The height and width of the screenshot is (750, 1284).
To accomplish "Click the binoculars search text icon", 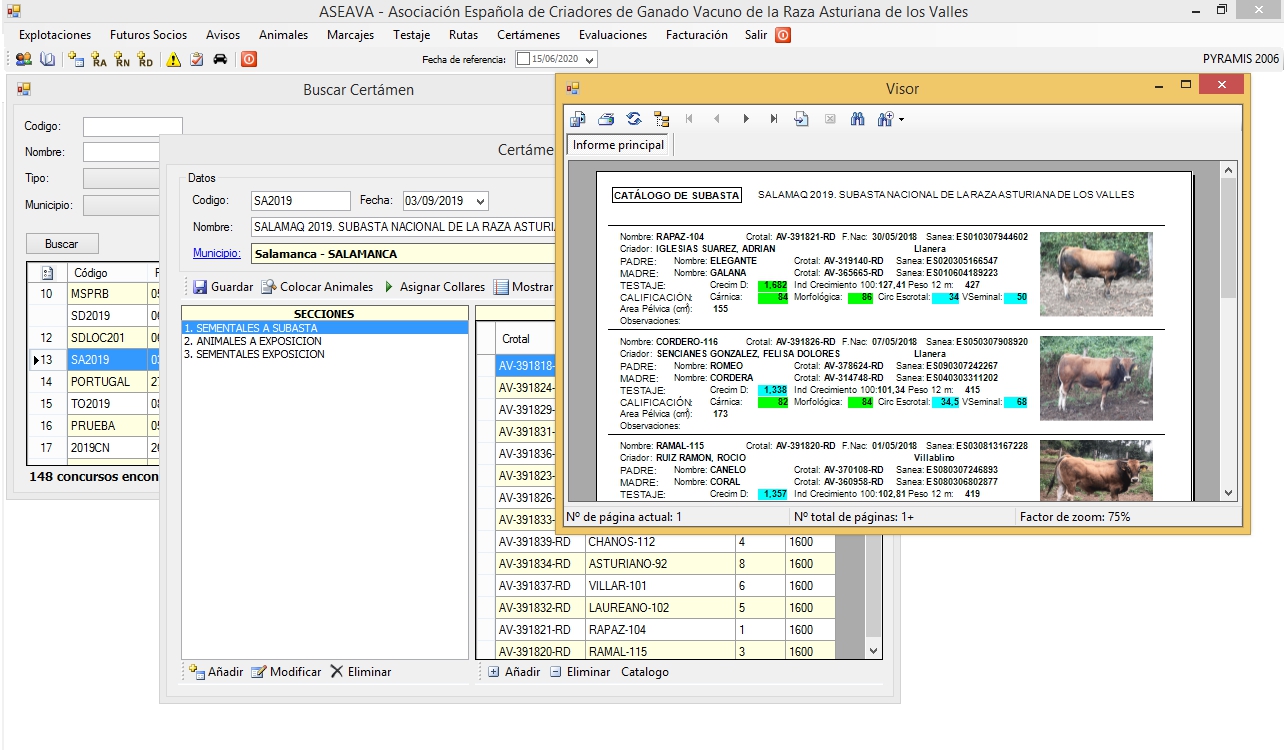I will coord(857,119).
